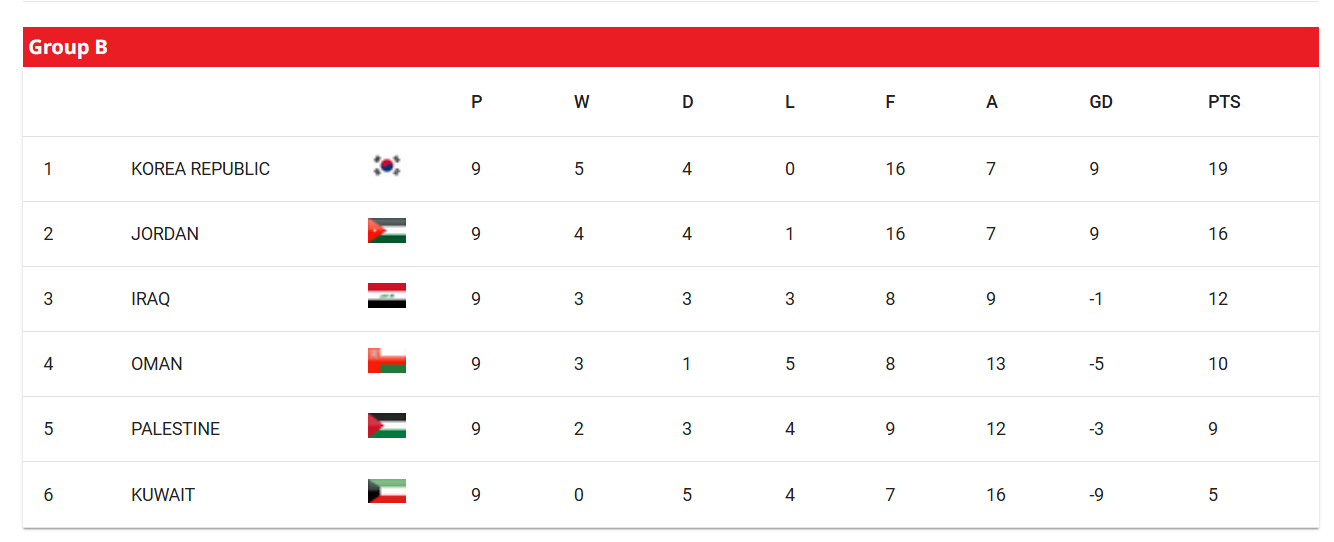
Task: Open the KUWAIT team name
Action: click(x=163, y=495)
